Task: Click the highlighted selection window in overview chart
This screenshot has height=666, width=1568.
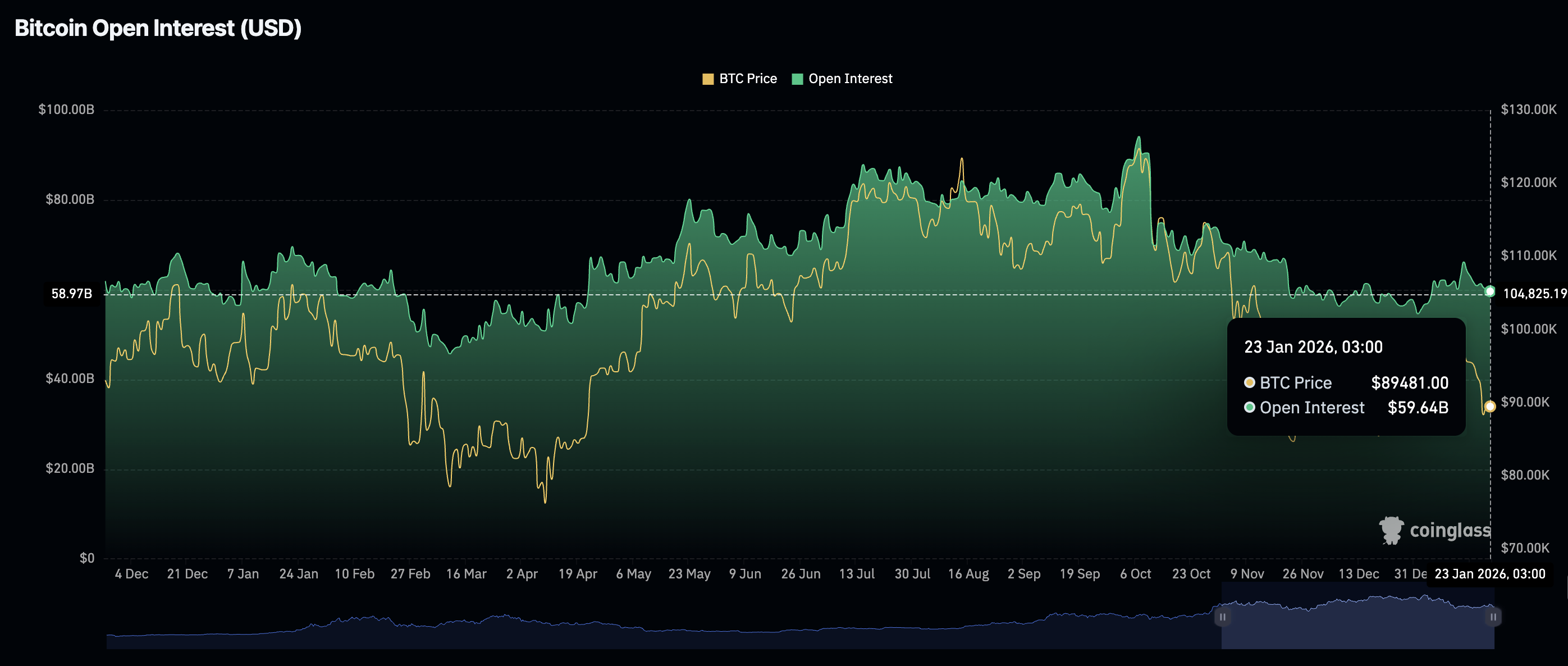Action: [1357, 630]
